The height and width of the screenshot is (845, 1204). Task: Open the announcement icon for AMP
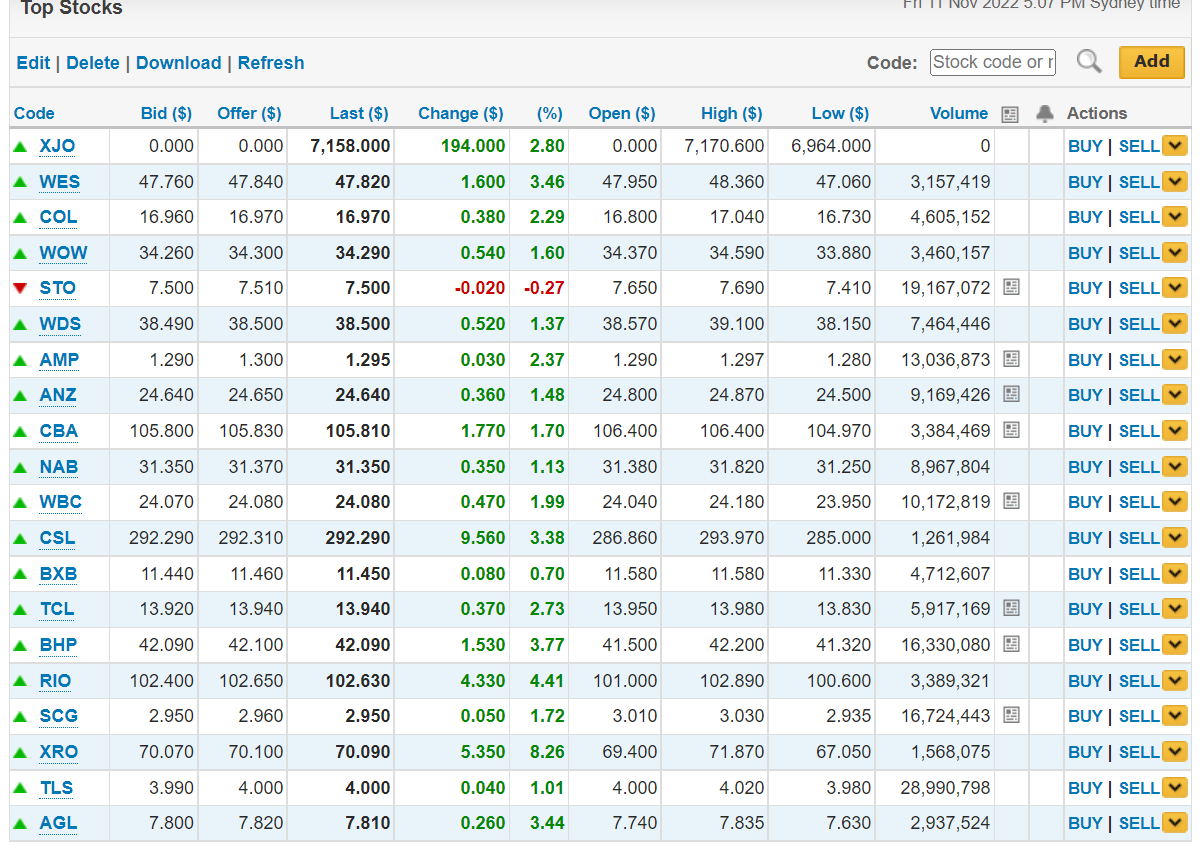[x=1011, y=359]
